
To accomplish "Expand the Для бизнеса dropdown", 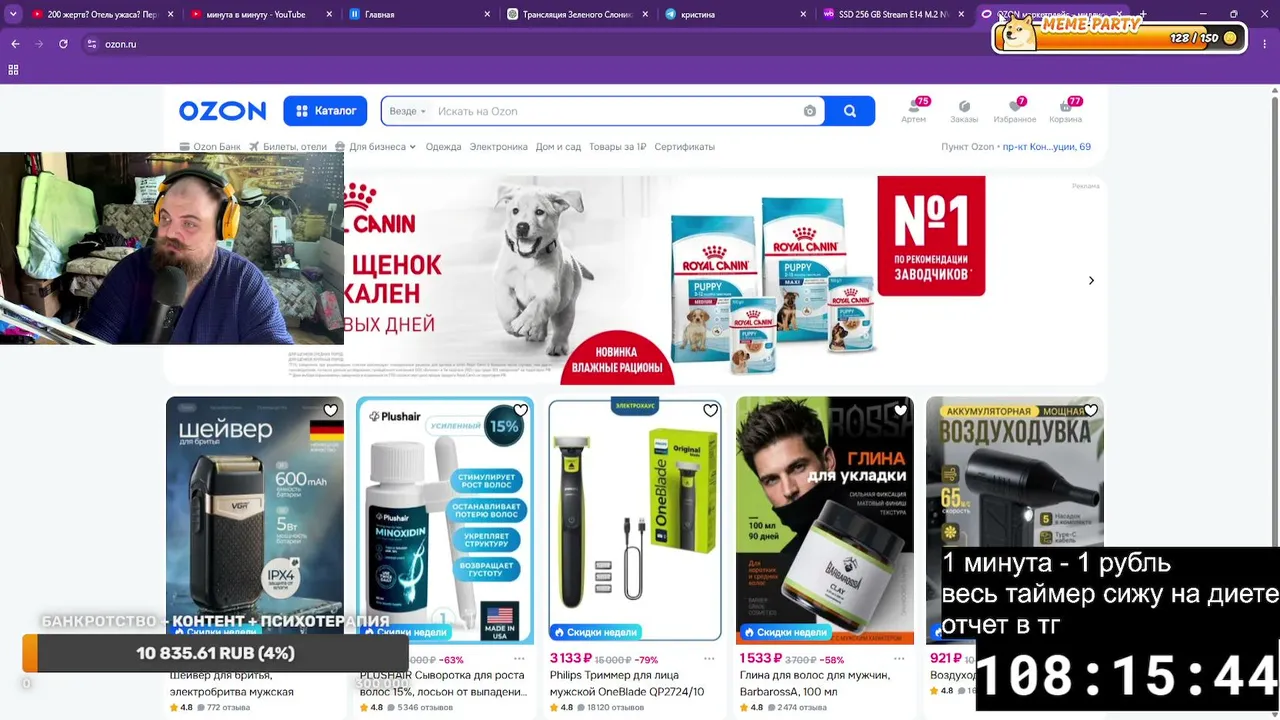I will pos(376,147).
